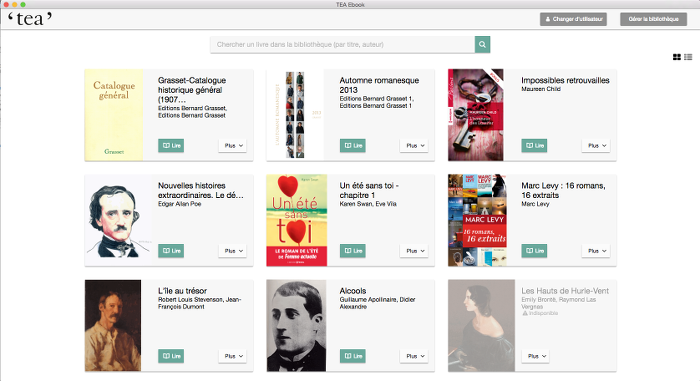Open Plus dropdown for Un été sans toi
Screen dimensions: 700x381
click(414, 251)
